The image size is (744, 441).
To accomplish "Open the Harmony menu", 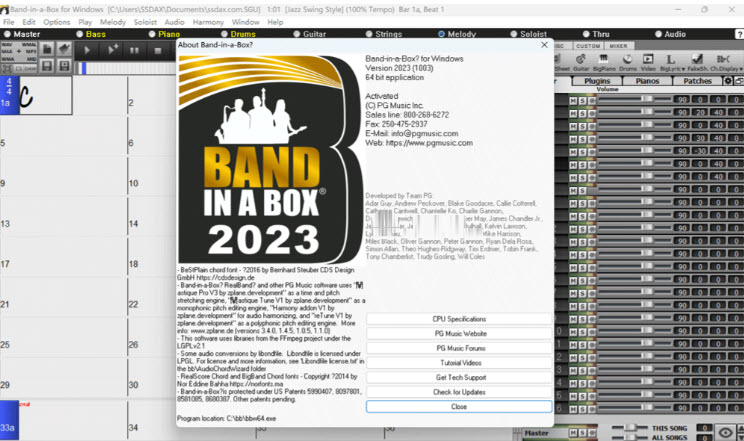I will click(209, 21).
